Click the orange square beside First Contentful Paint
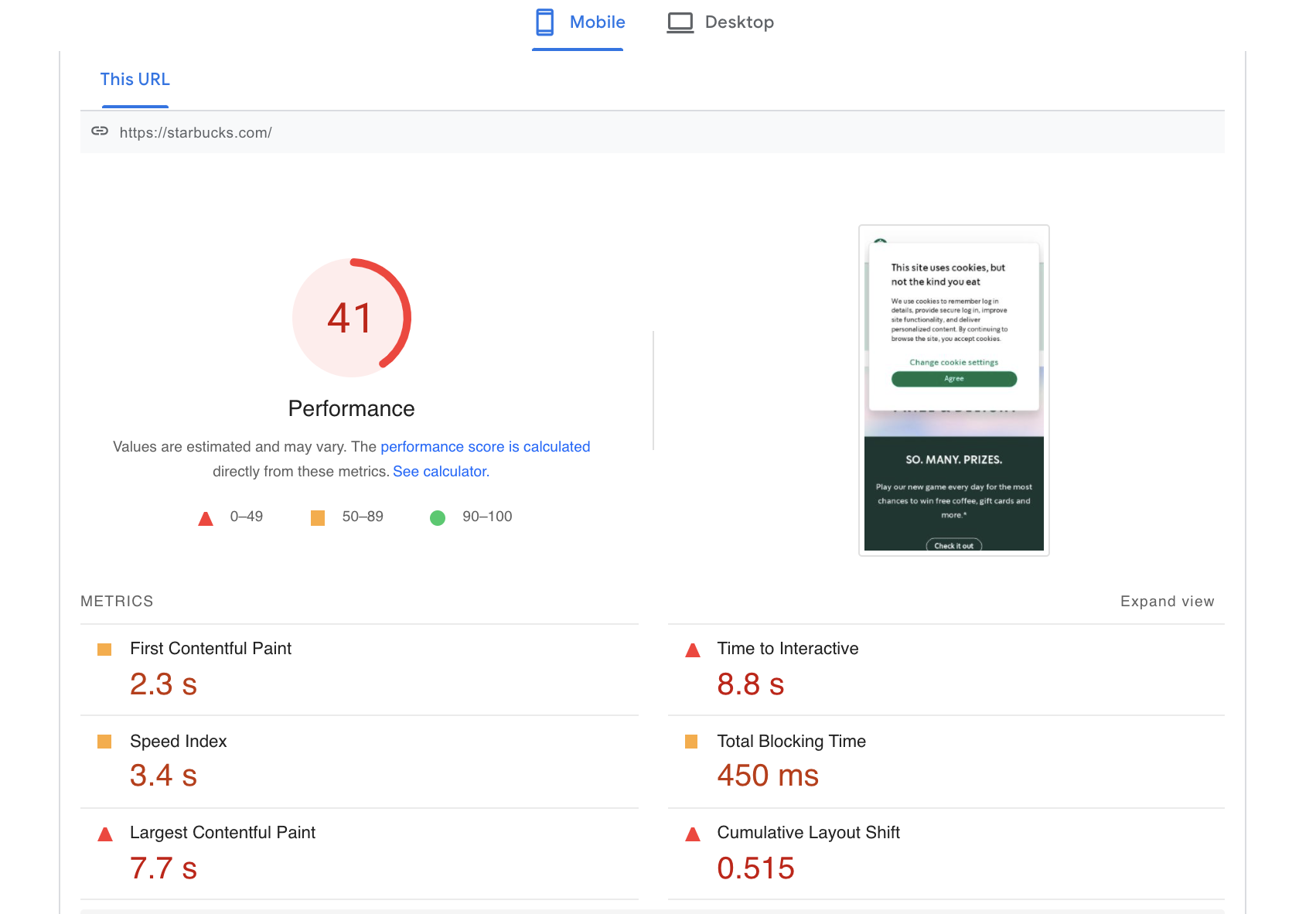This screenshot has width=1316, height=914. pos(104,650)
